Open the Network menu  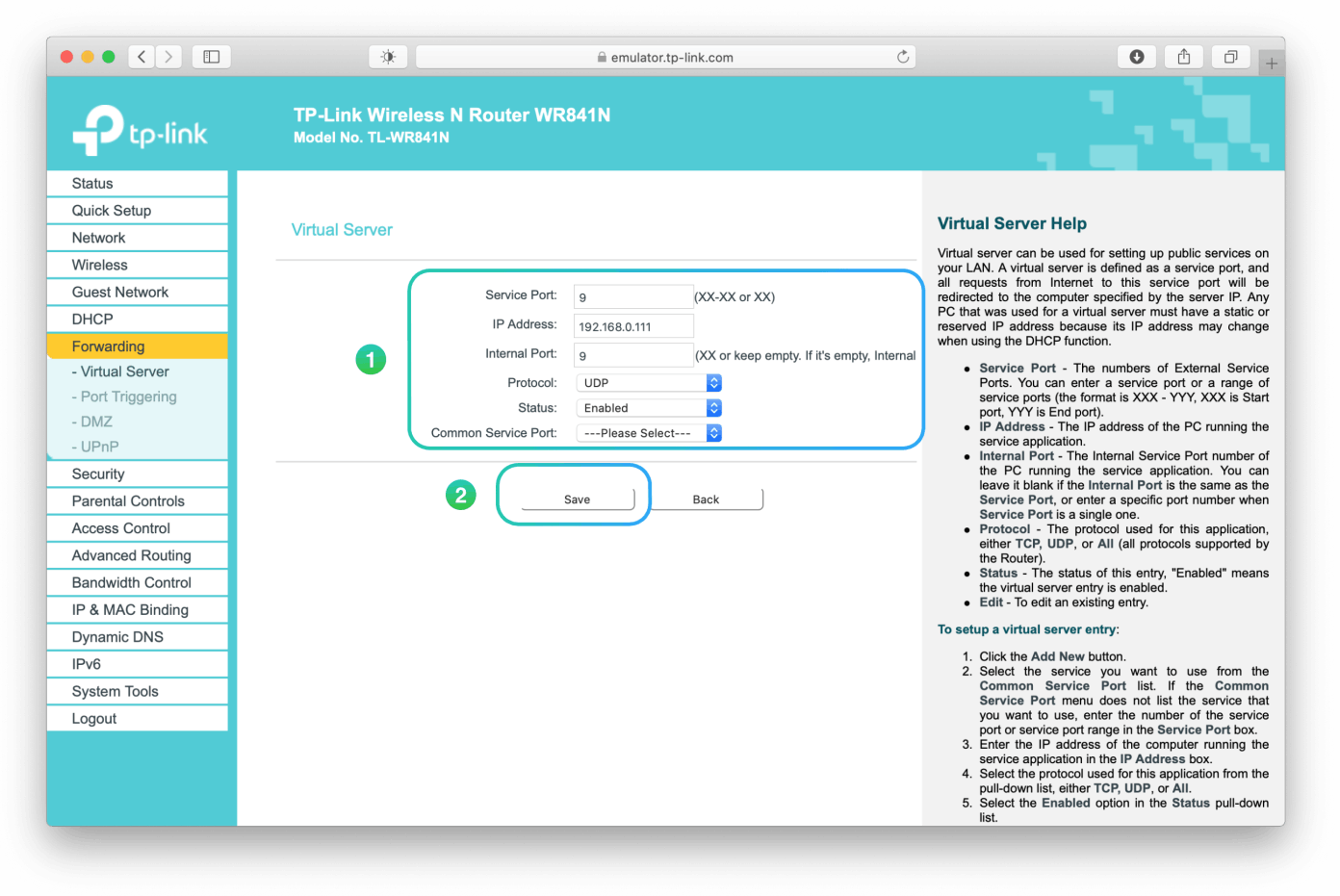[x=137, y=238]
